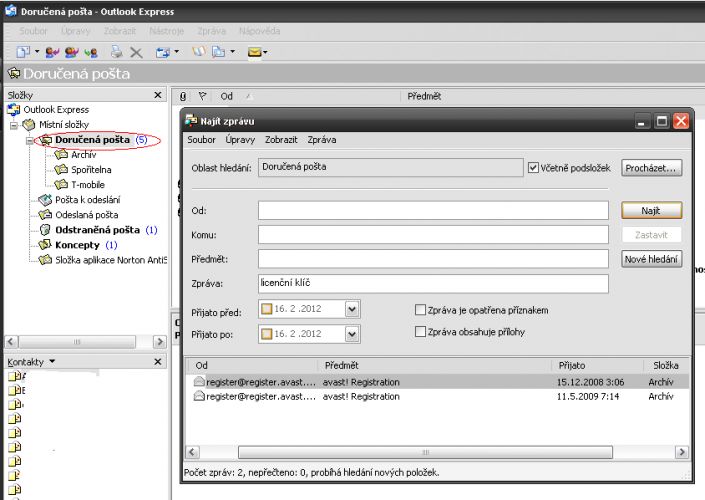Click the Komu search input field

(x=433, y=235)
